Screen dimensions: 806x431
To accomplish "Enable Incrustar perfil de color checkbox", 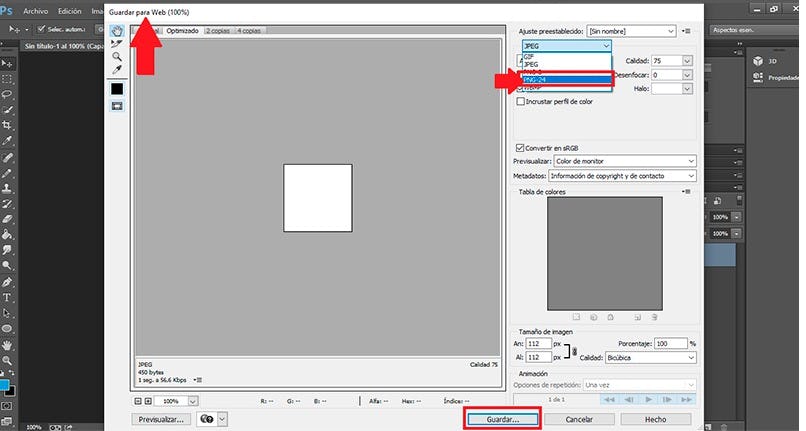I will [x=520, y=101].
